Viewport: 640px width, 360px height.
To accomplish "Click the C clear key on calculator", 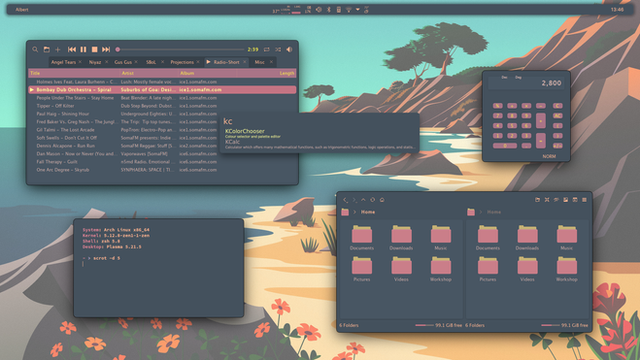I will tap(558, 106).
